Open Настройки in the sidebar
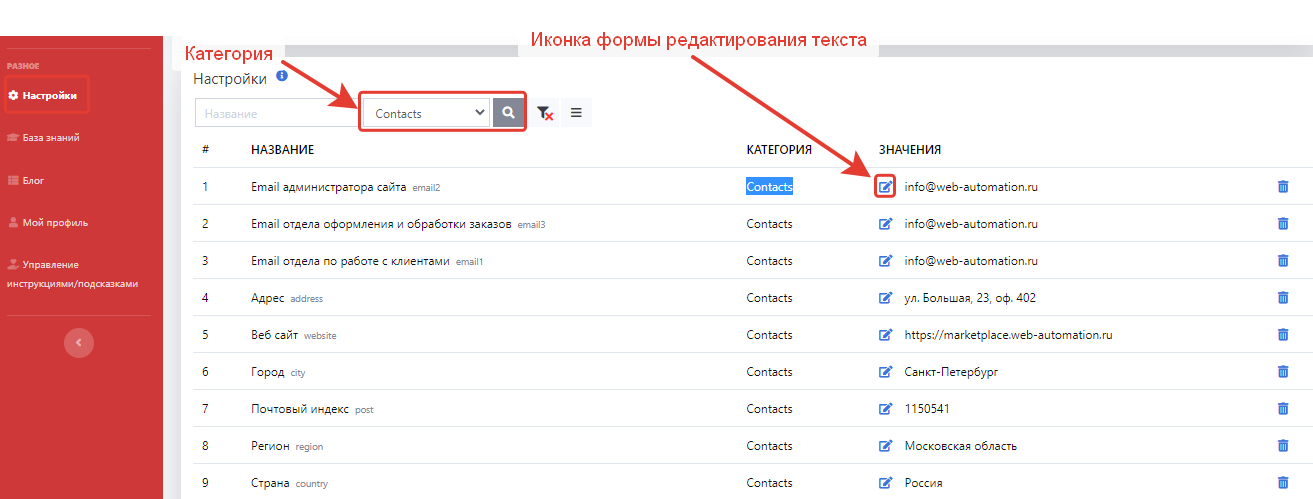The height and width of the screenshot is (499, 1313). coord(49,96)
